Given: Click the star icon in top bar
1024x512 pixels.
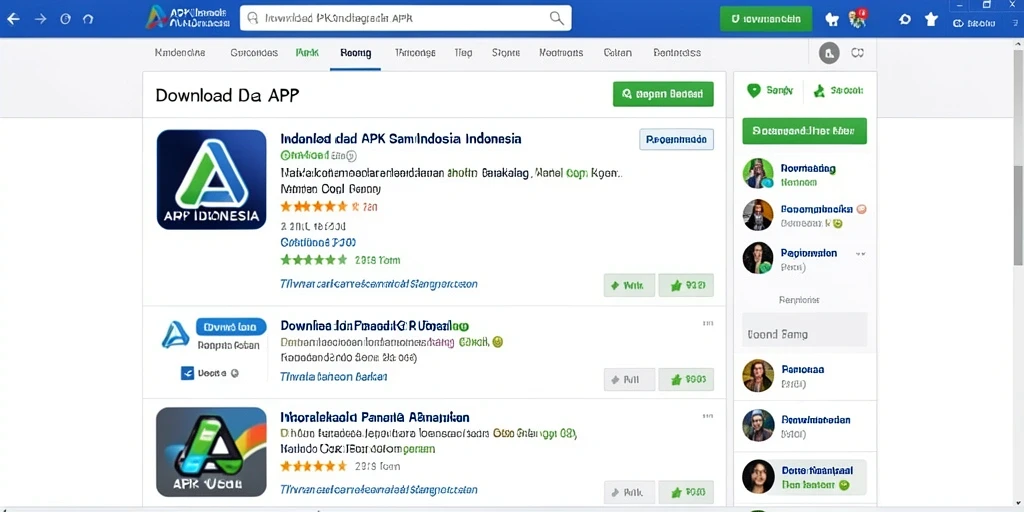Looking at the screenshot, I should (931, 19).
